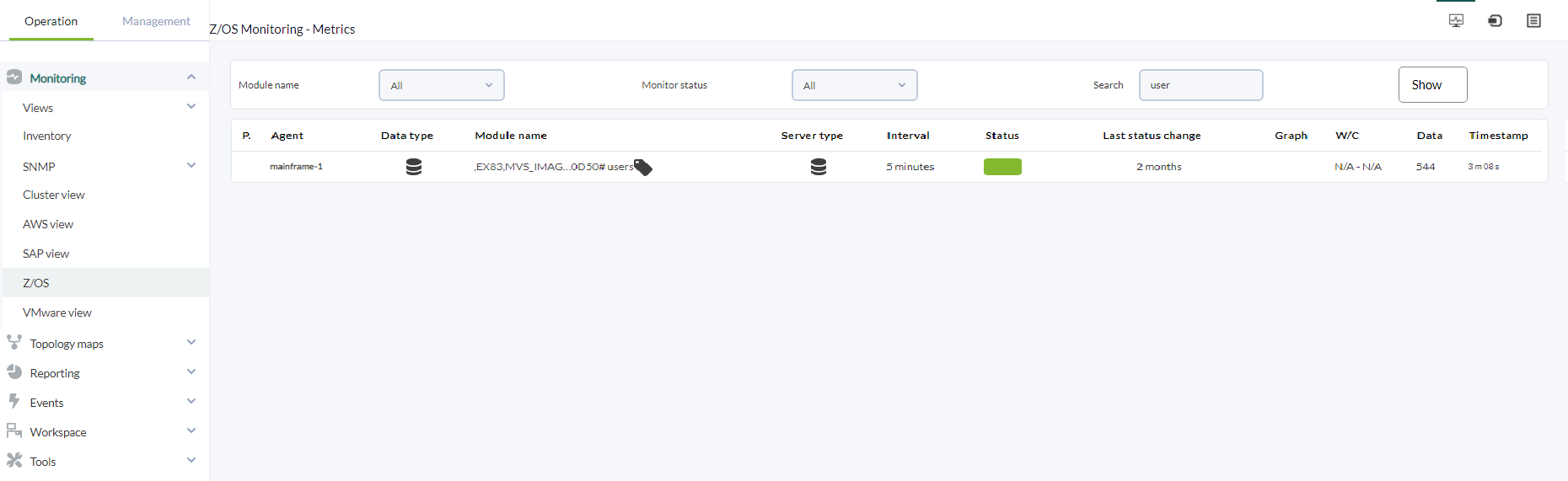Click the Interval column header
Viewport: 1568px width, 481px height.
click(908, 136)
